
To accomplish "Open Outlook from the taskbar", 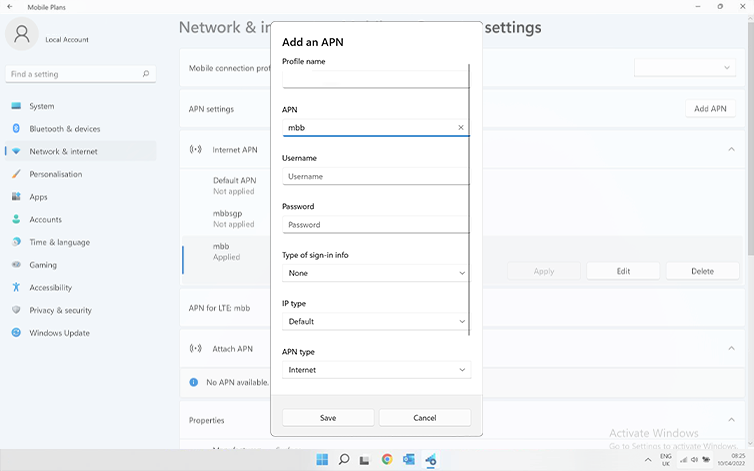I will tap(409, 460).
